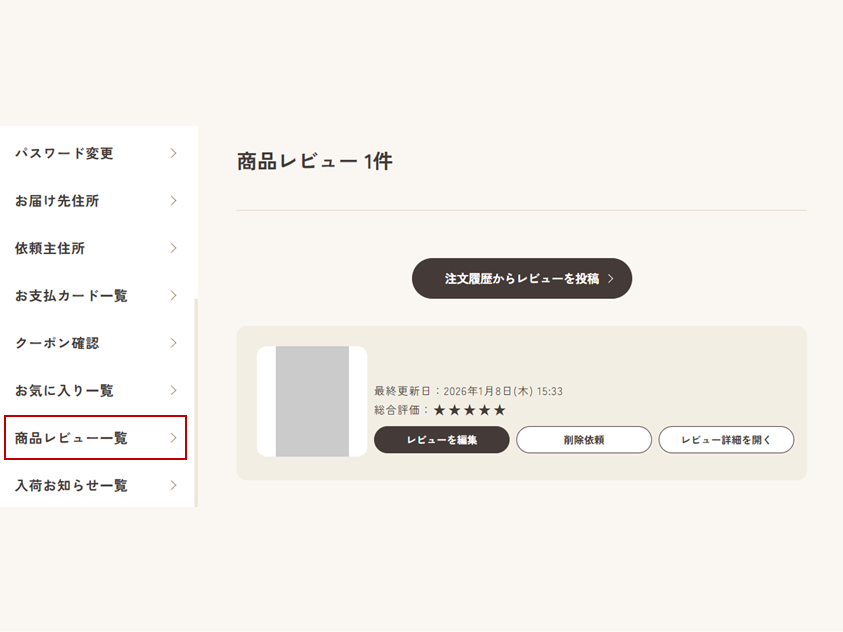Screen dimensions: 843x632
Task: Open クーポン確認 from the sidebar
Action: 57,343
